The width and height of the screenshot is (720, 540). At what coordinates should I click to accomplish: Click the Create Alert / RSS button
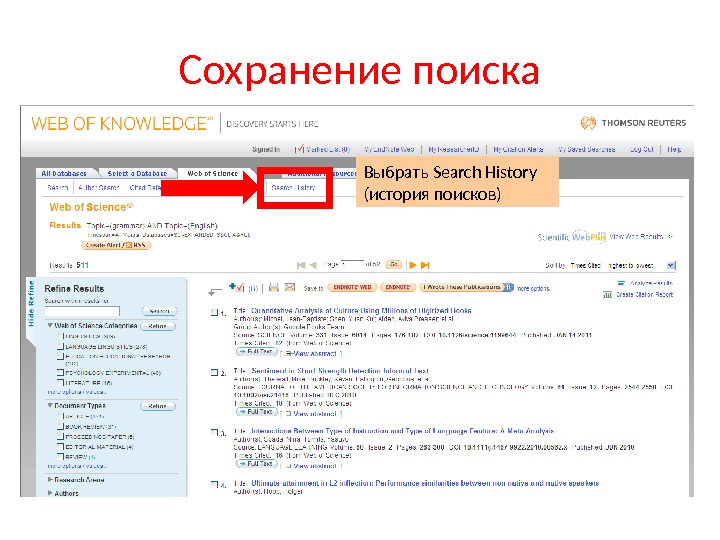tap(116, 245)
